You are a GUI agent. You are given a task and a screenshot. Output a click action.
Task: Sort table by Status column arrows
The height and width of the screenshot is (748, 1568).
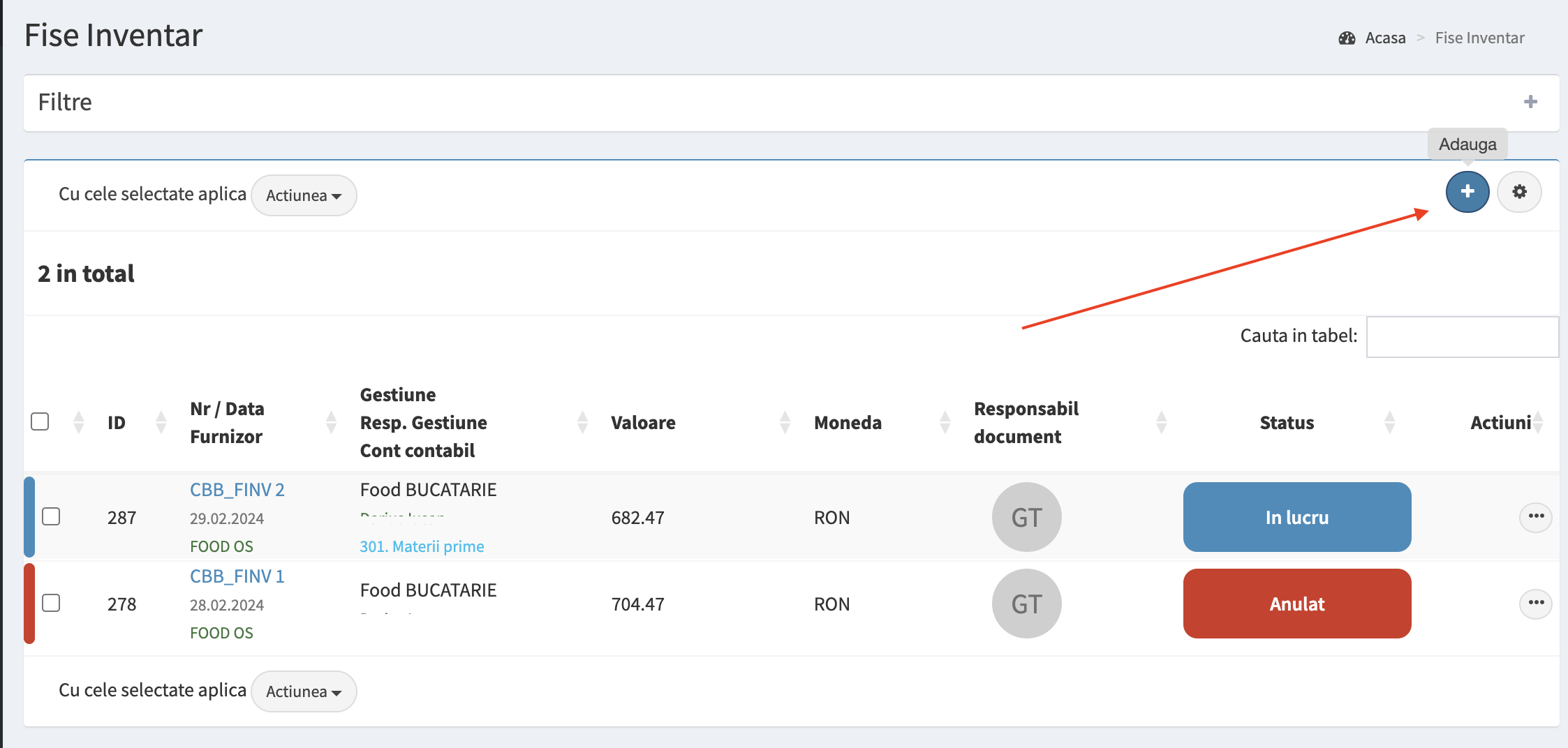pos(1389,422)
